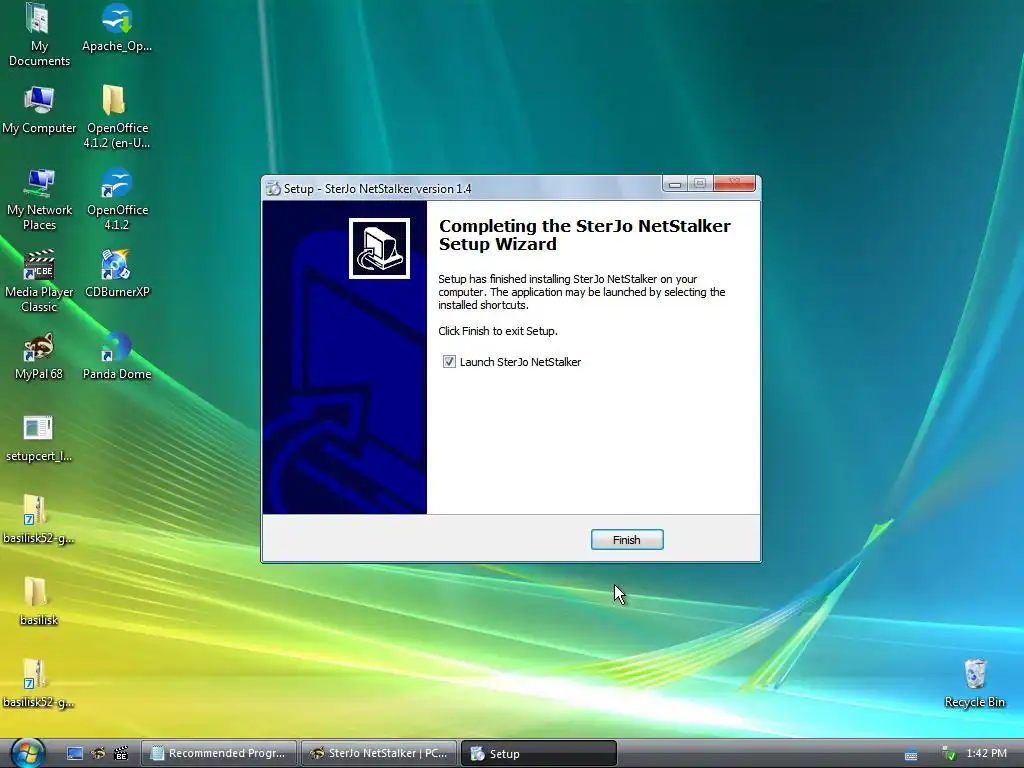Select the My Network Places desktop icon
This screenshot has height=768, width=1024.
pyautogui.click(x=39, y=199)
